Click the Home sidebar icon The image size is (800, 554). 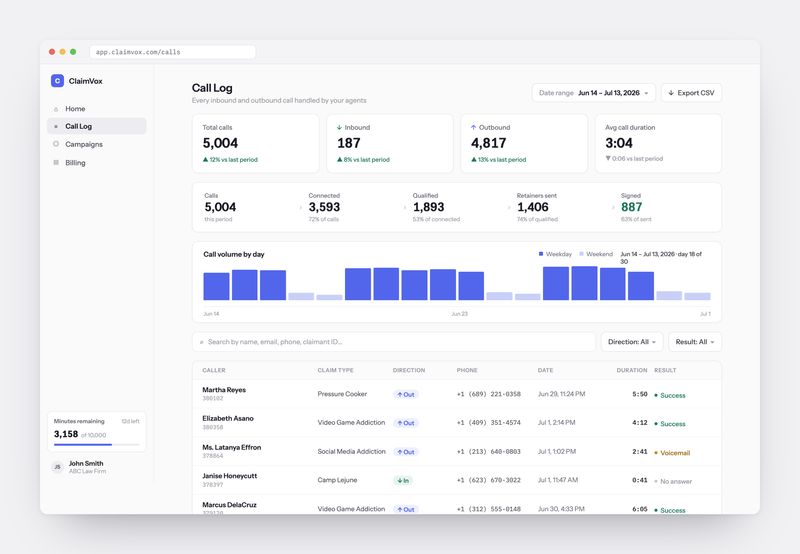click(x=56, y=109)
